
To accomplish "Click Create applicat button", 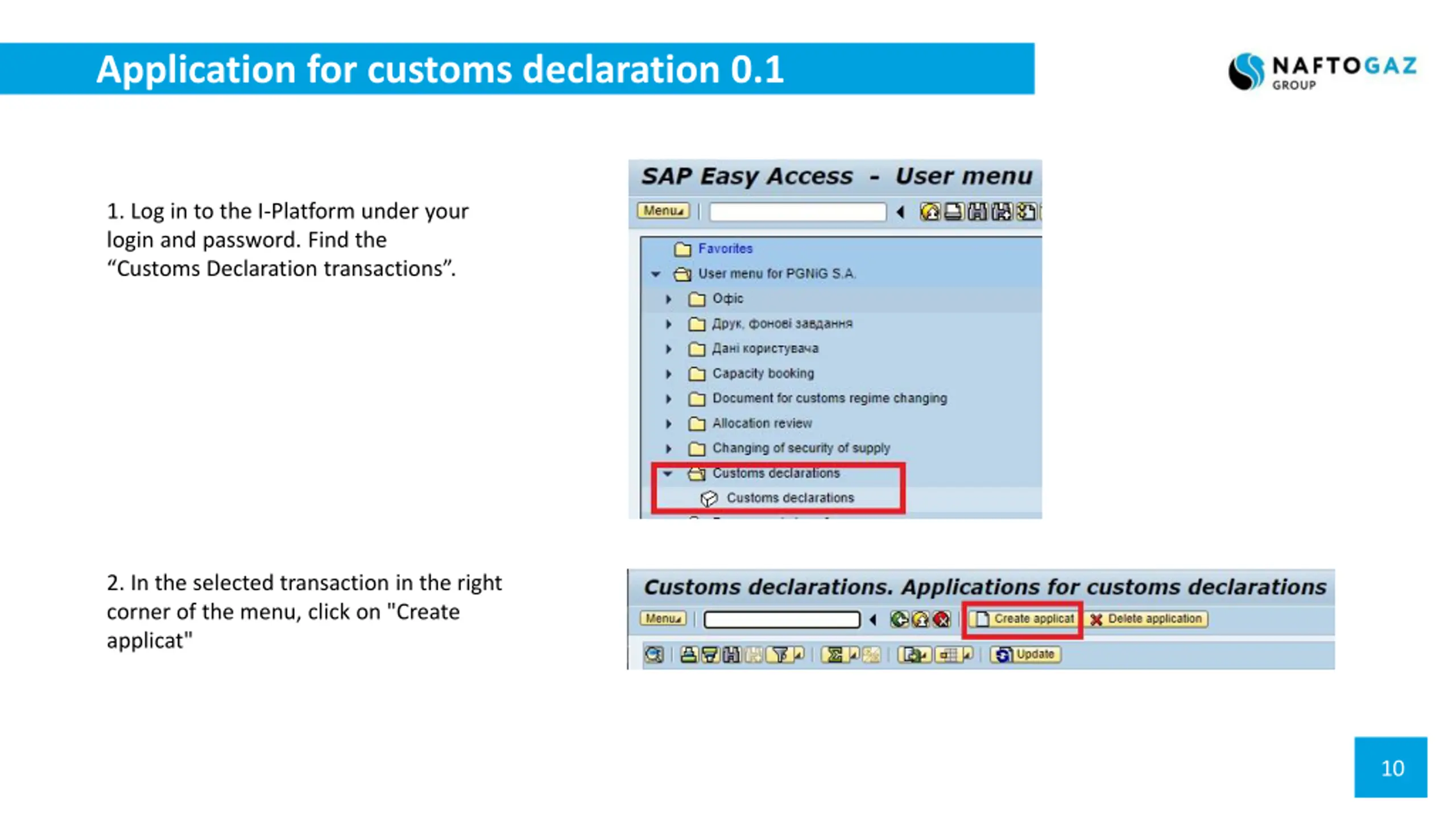I will tap(1024, 619).
